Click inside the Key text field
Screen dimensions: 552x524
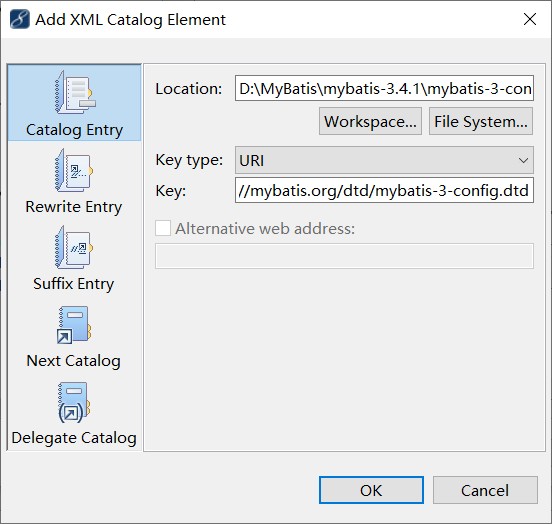point(384,190)
